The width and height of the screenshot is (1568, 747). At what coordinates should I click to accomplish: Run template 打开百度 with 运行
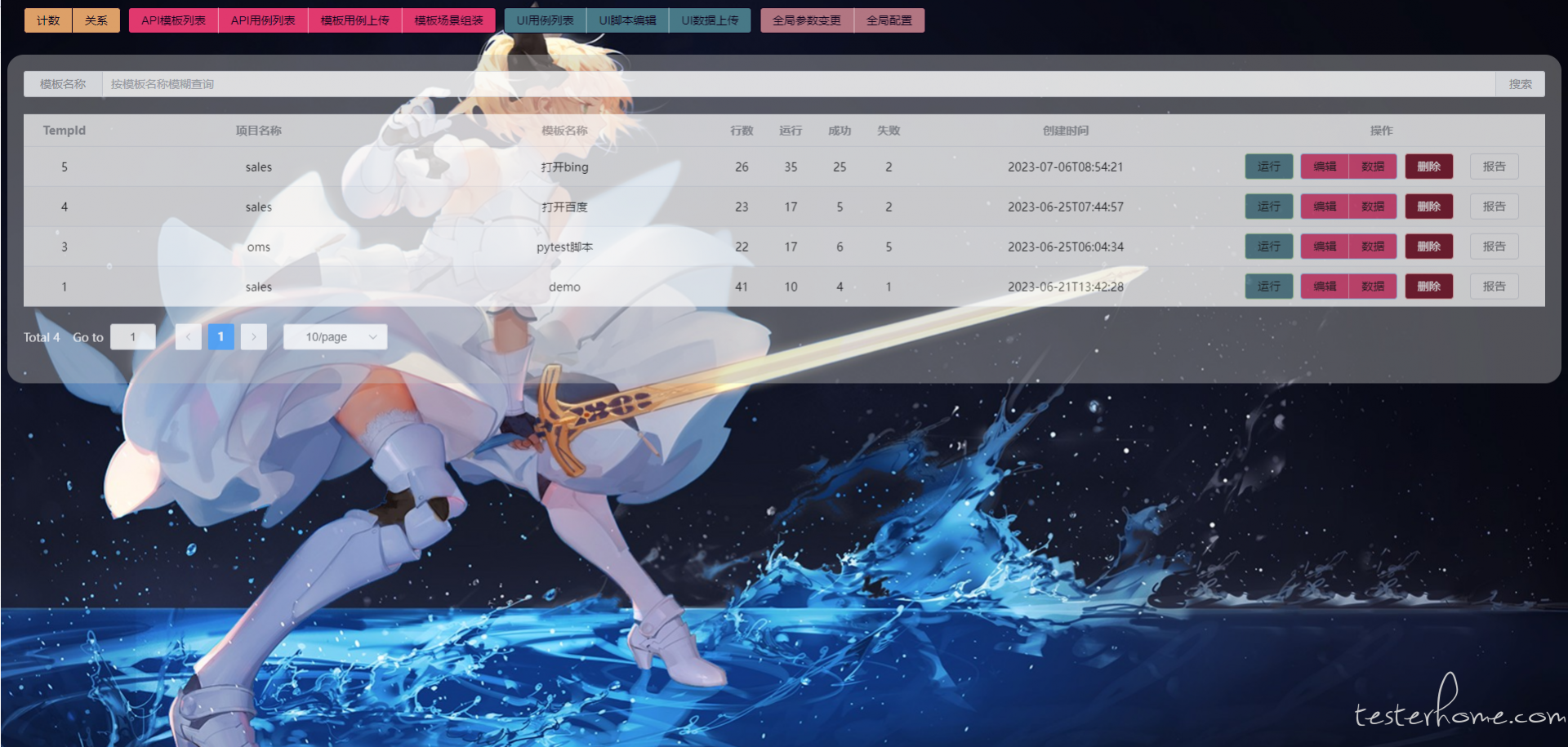pos(1268,207)
